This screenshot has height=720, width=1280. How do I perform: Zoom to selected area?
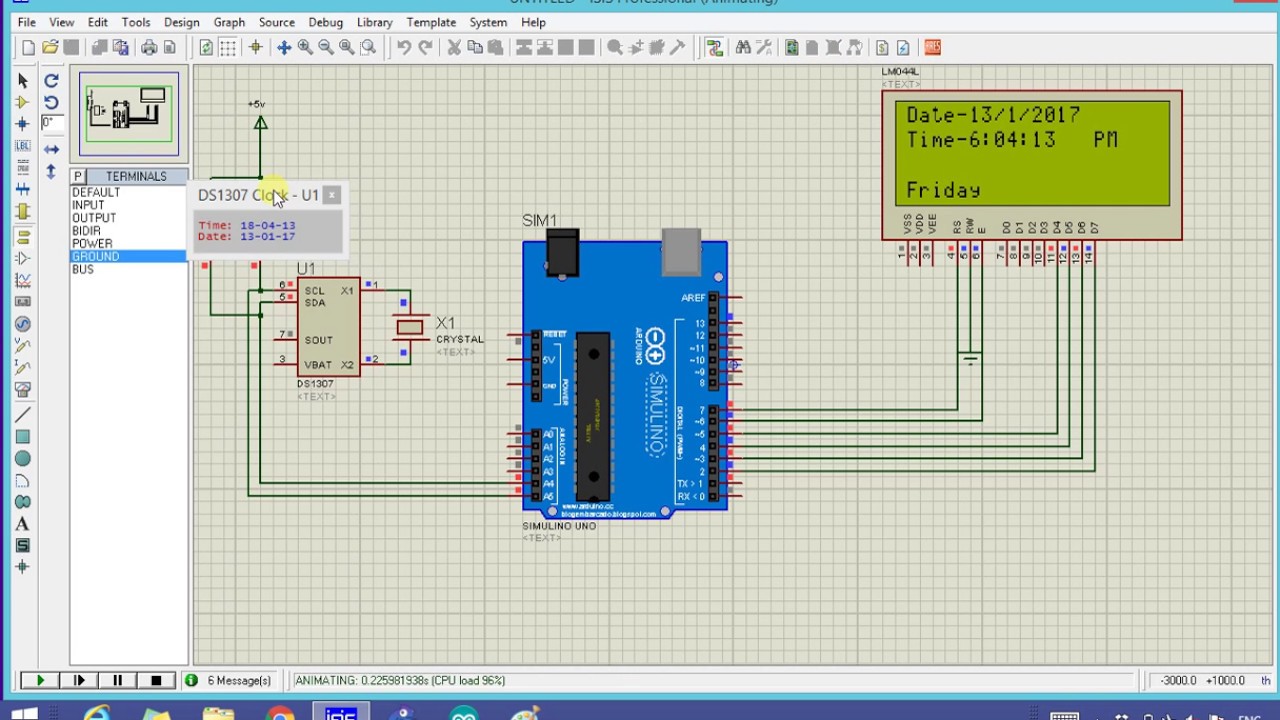[368, 47]
